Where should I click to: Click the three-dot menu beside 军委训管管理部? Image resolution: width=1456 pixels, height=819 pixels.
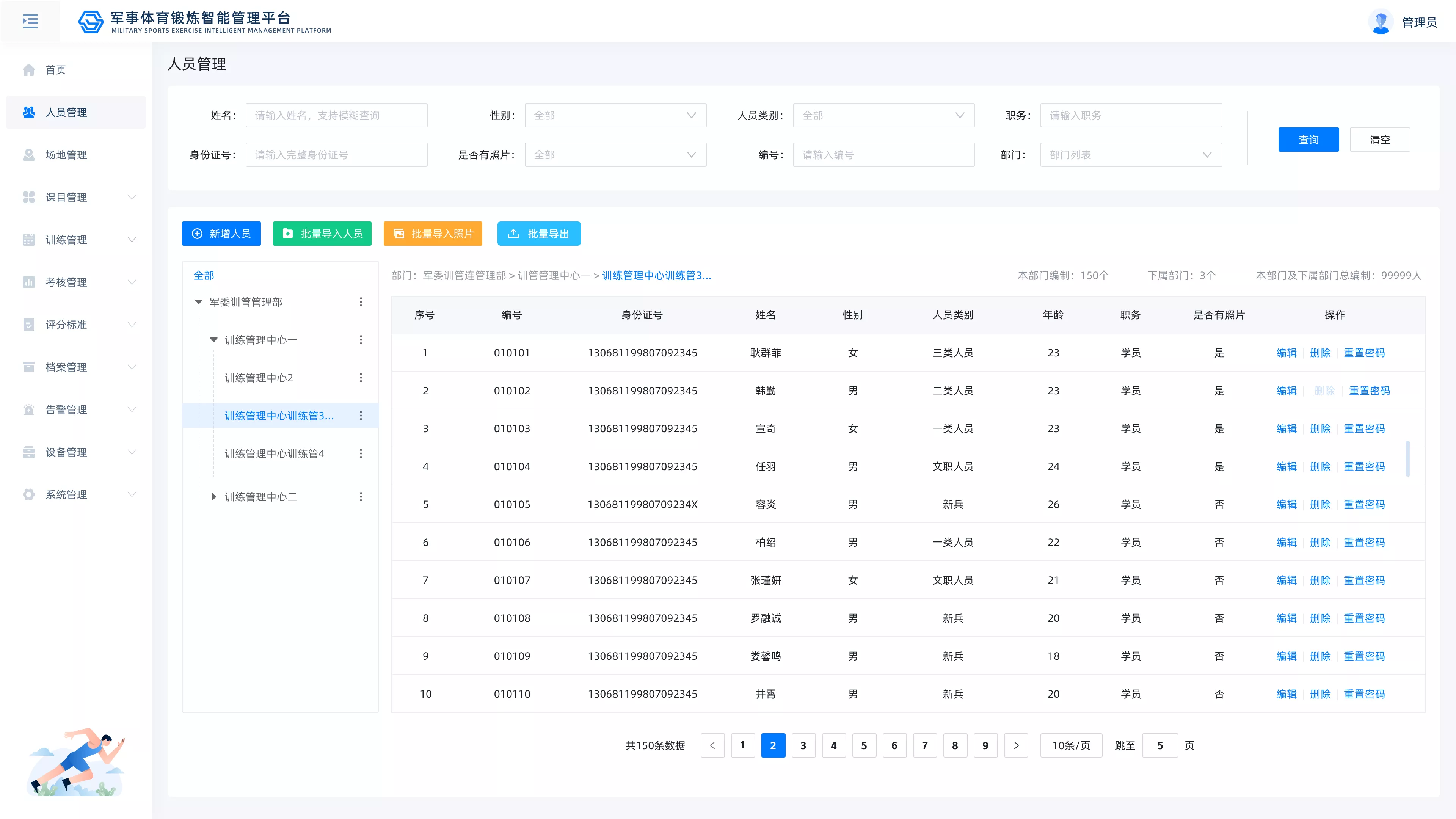[x=361, y=302]
